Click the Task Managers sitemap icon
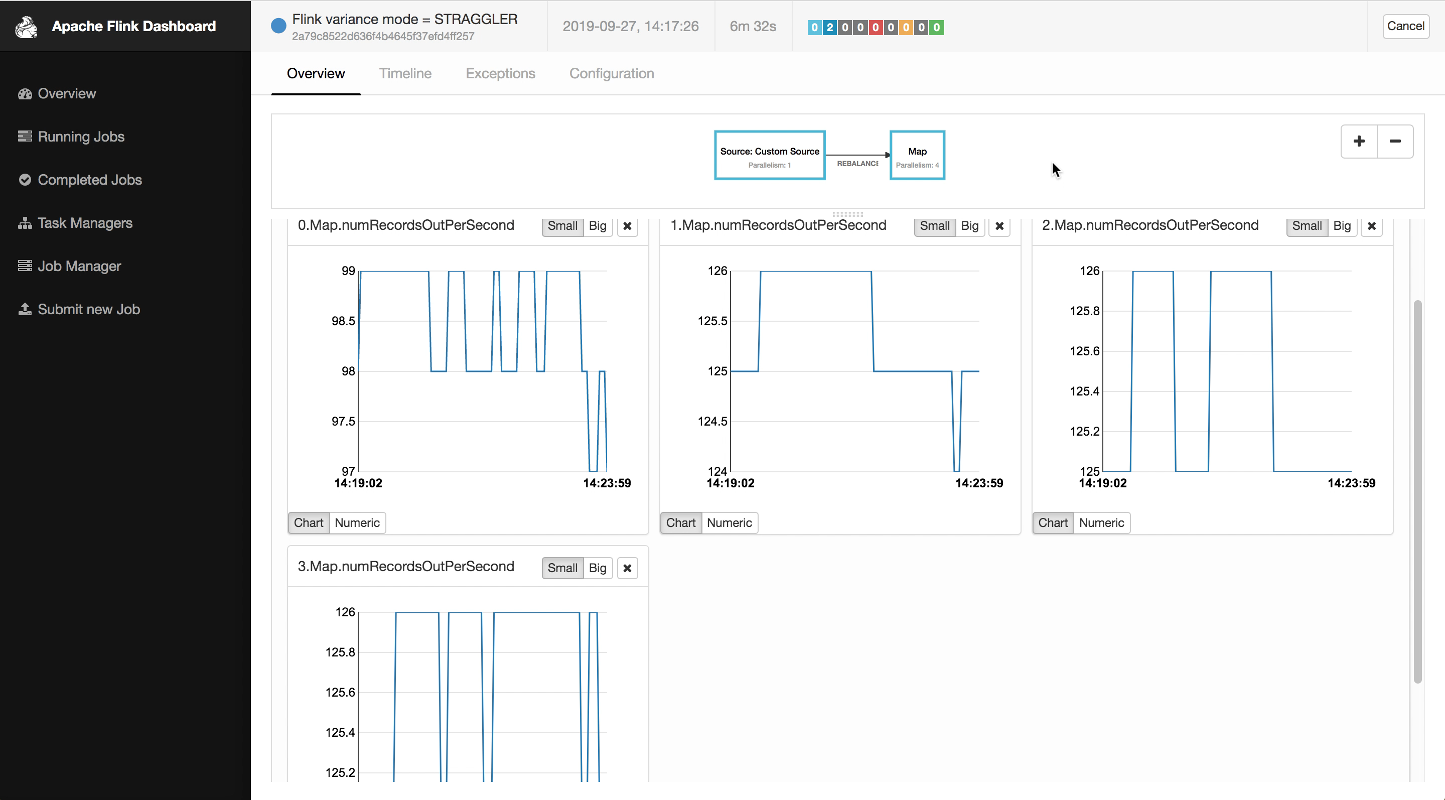Viewport: 1445px width, 800px height. (25, 223)
